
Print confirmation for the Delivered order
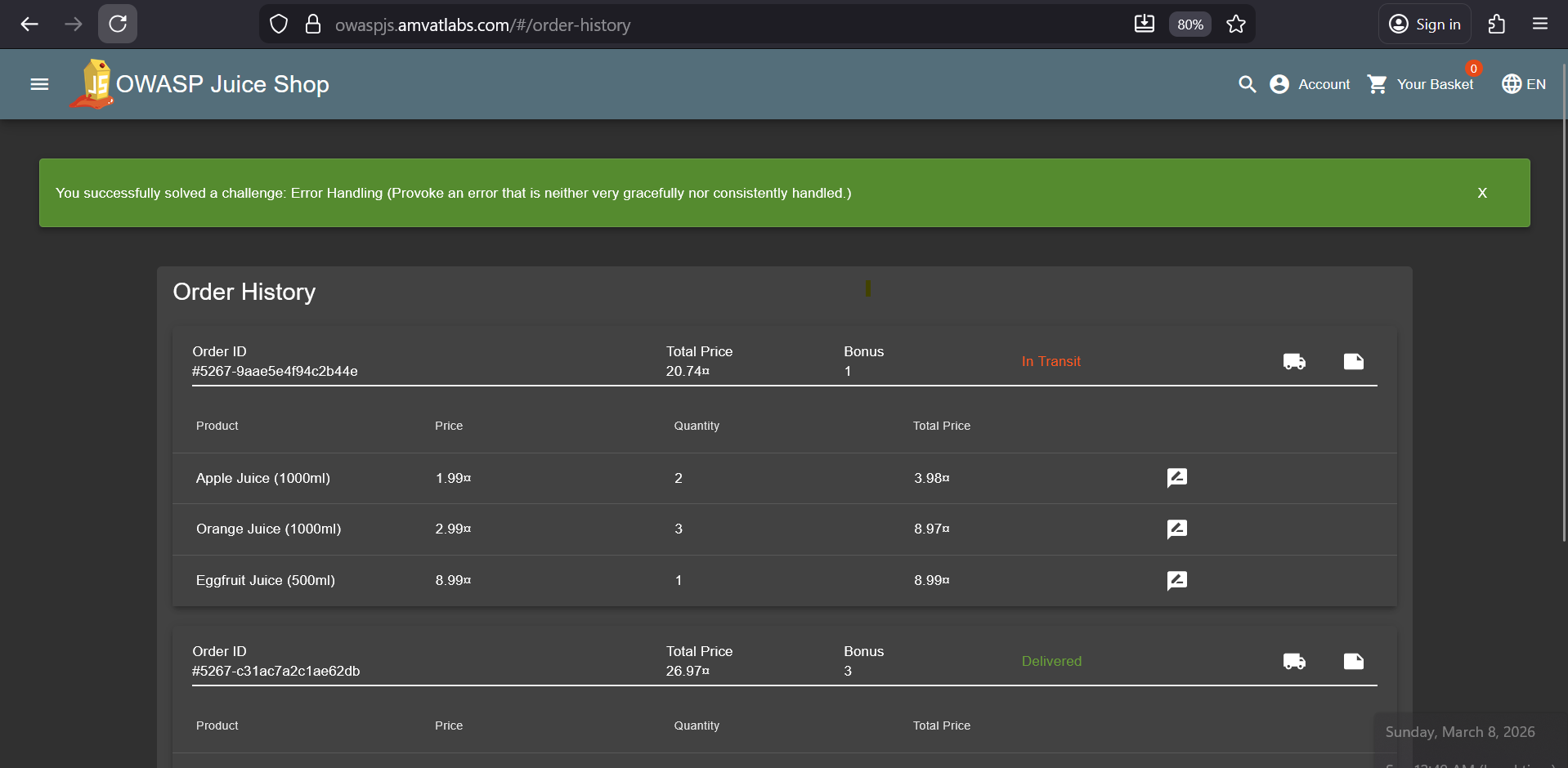point(1354,661)
